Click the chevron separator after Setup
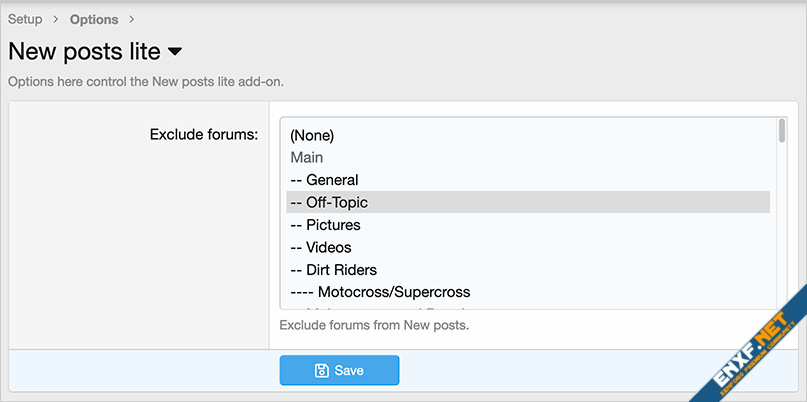This screenshot has width=807, height=402. tap(56, 20)
